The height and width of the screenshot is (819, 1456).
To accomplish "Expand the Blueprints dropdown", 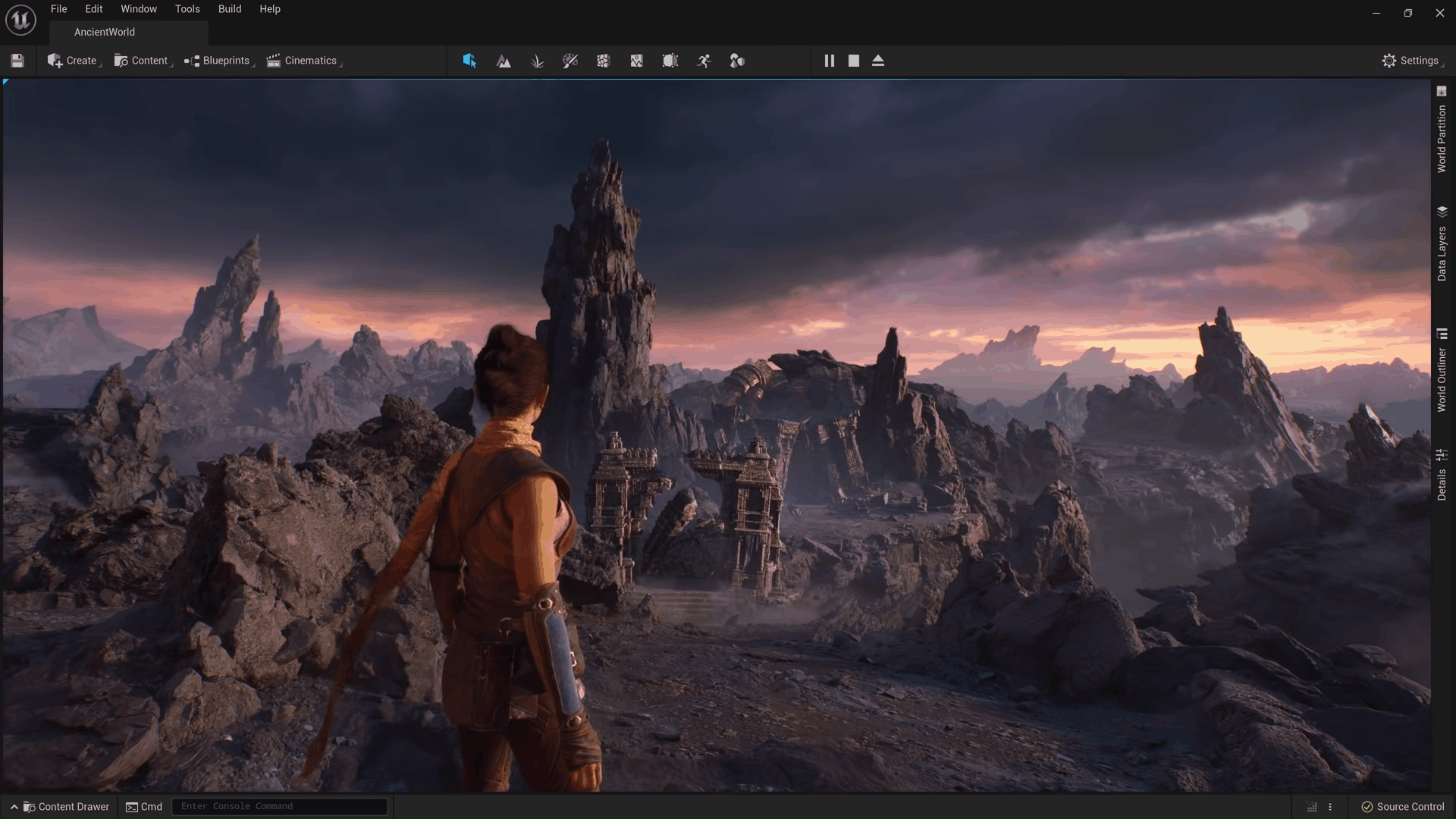I will click(x=219, y=61).
